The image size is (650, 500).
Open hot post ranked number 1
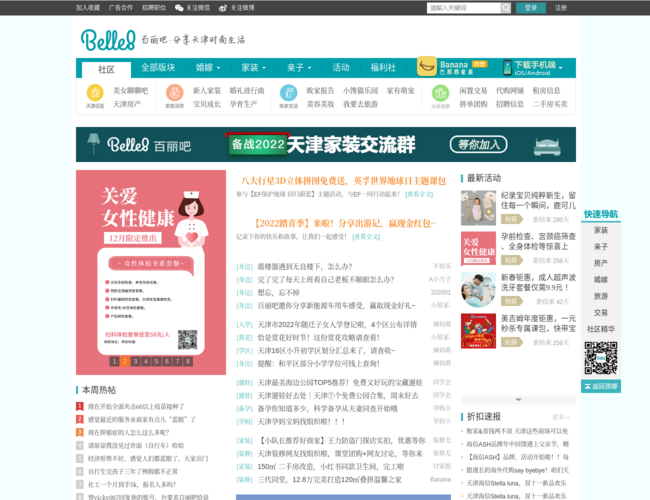pyautogui.click(x=136, y=407)
